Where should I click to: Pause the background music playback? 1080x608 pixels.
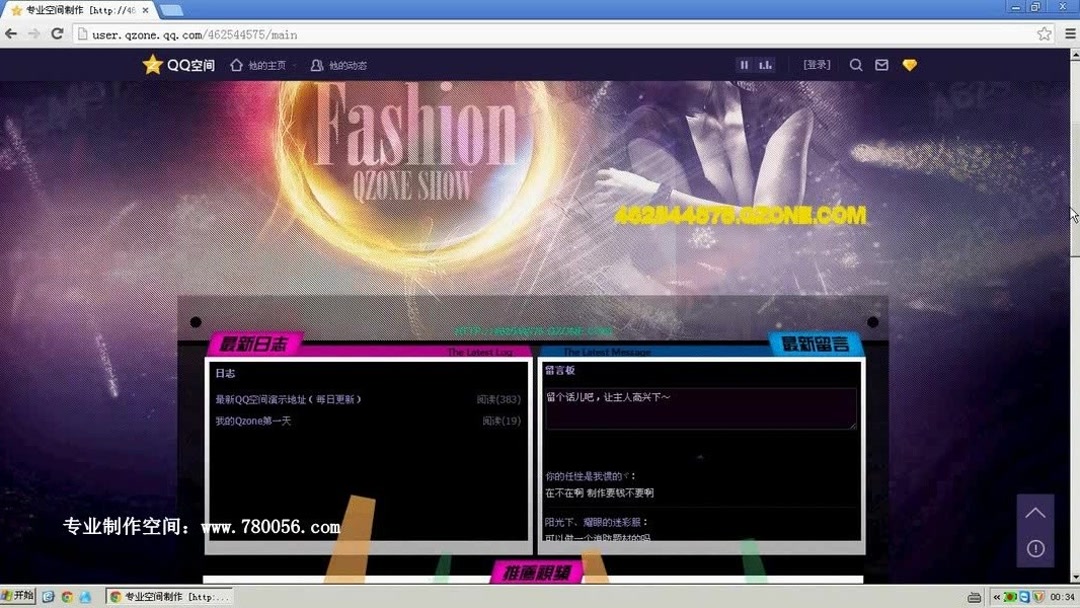[744, 64]
